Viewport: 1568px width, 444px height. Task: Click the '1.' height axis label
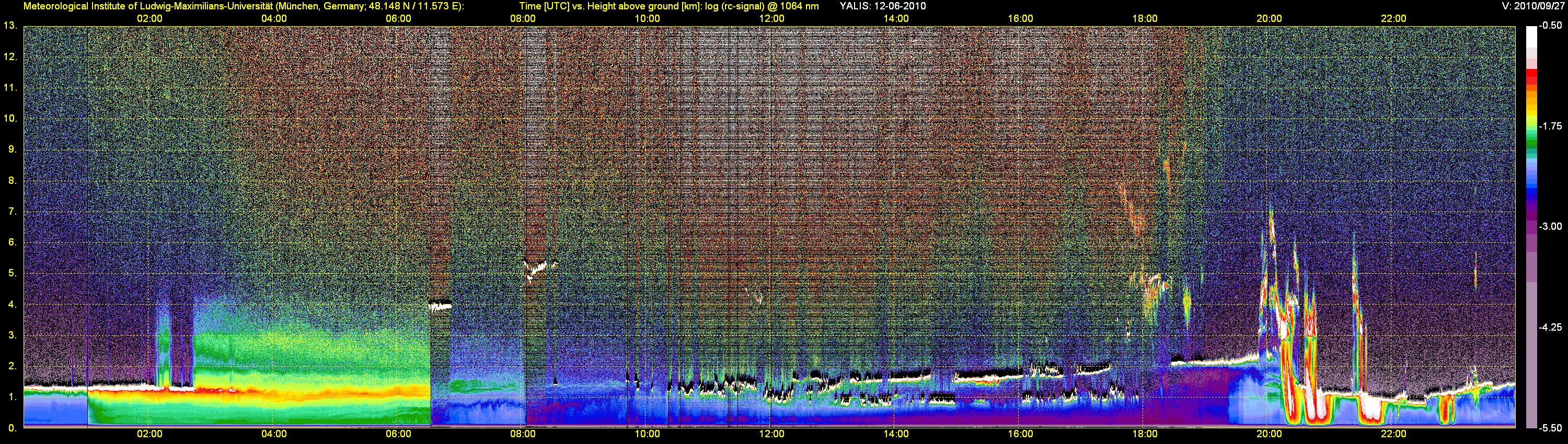pyautogui.click(x=12, y=397)
